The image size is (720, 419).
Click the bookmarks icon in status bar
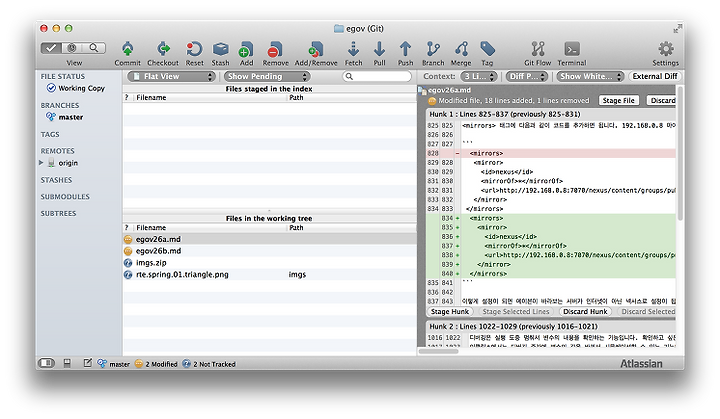coord(67,363)
